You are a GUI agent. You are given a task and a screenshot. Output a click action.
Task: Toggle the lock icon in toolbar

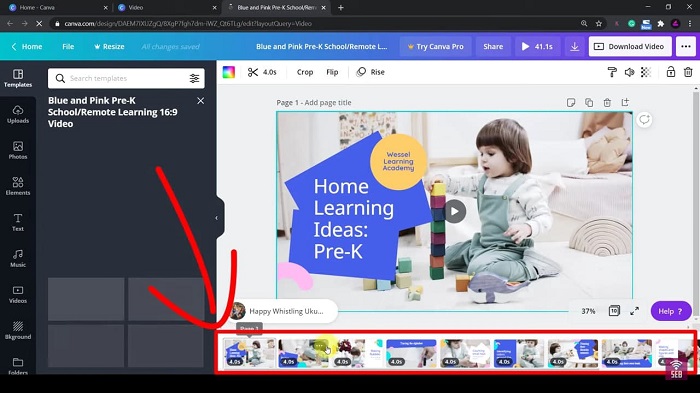(x=671, y=72)
